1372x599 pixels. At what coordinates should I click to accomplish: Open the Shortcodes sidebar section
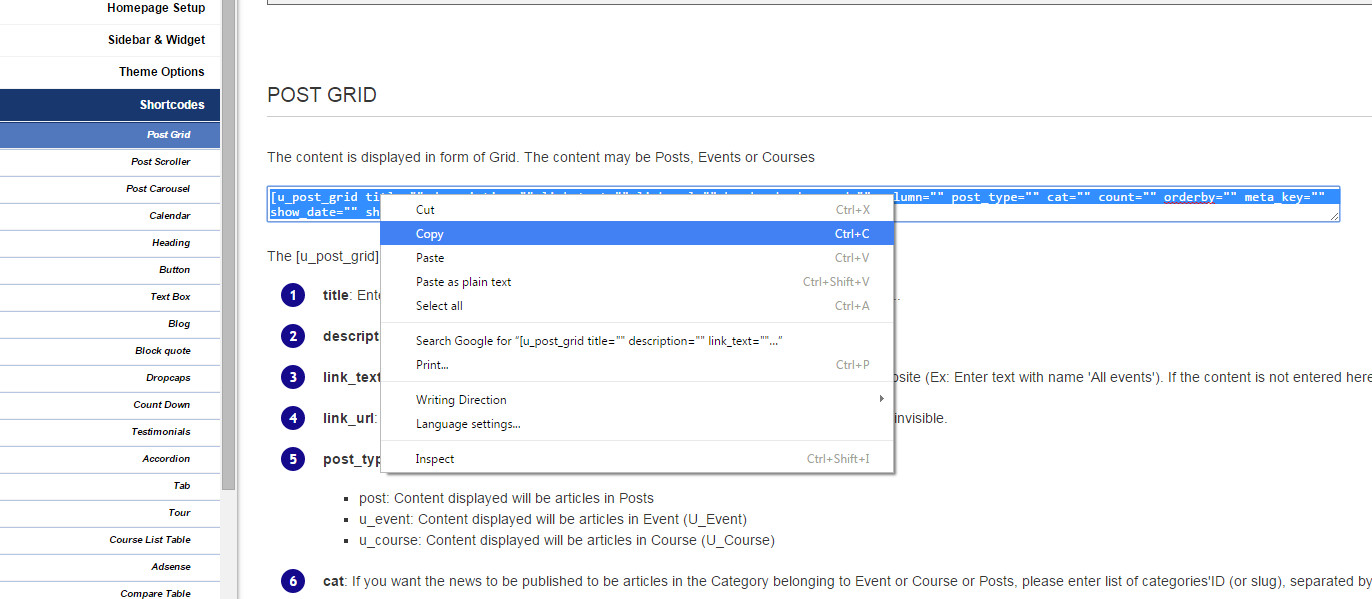tap(172, 105)
